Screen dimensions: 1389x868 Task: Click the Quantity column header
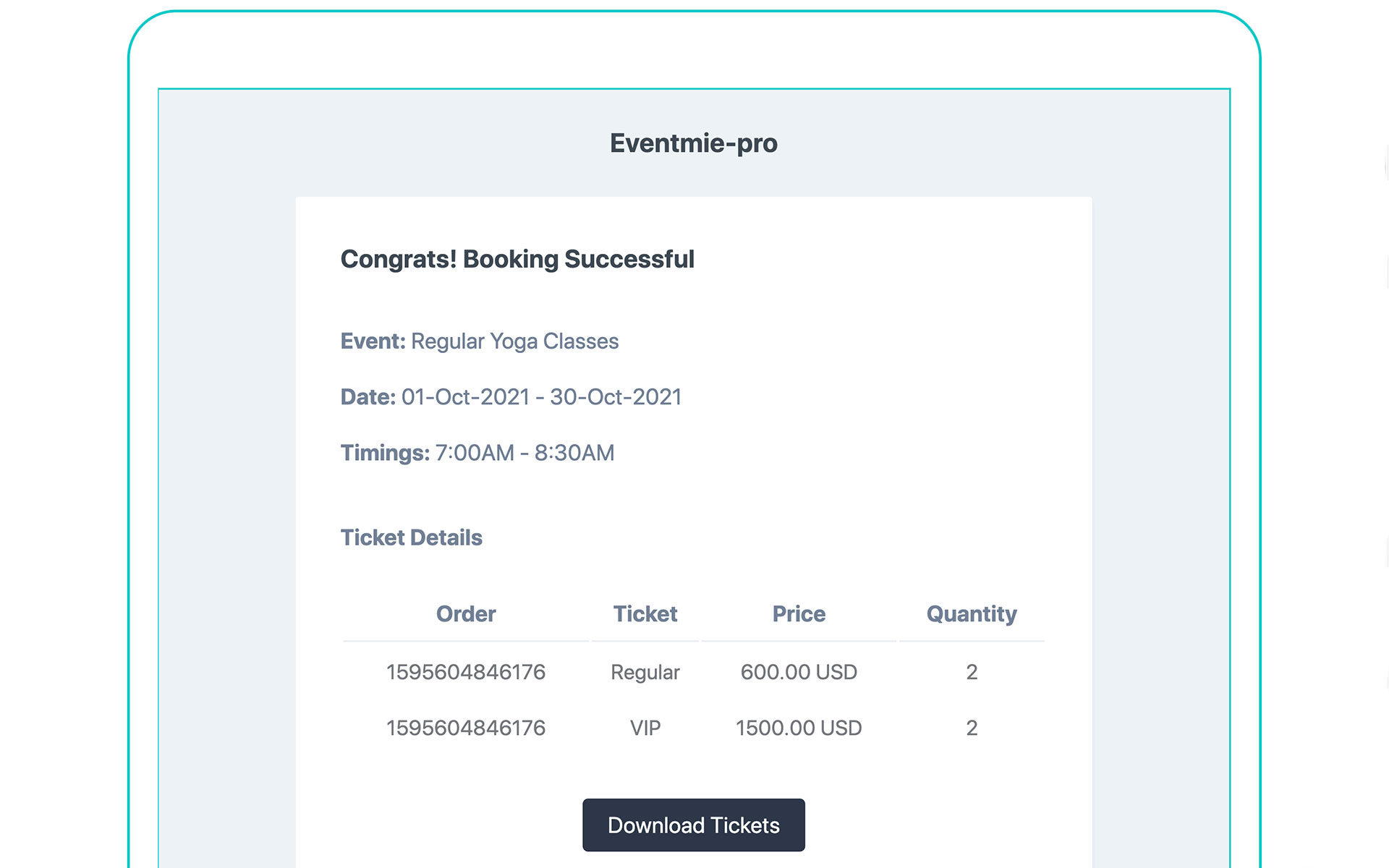[972, 614]
